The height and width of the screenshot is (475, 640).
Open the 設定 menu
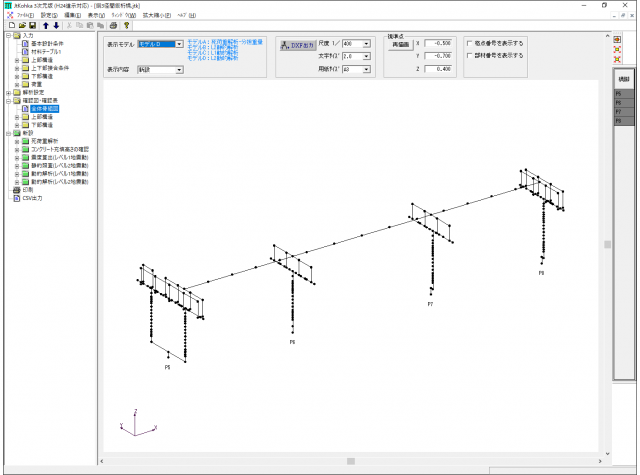tap(51, 16)
